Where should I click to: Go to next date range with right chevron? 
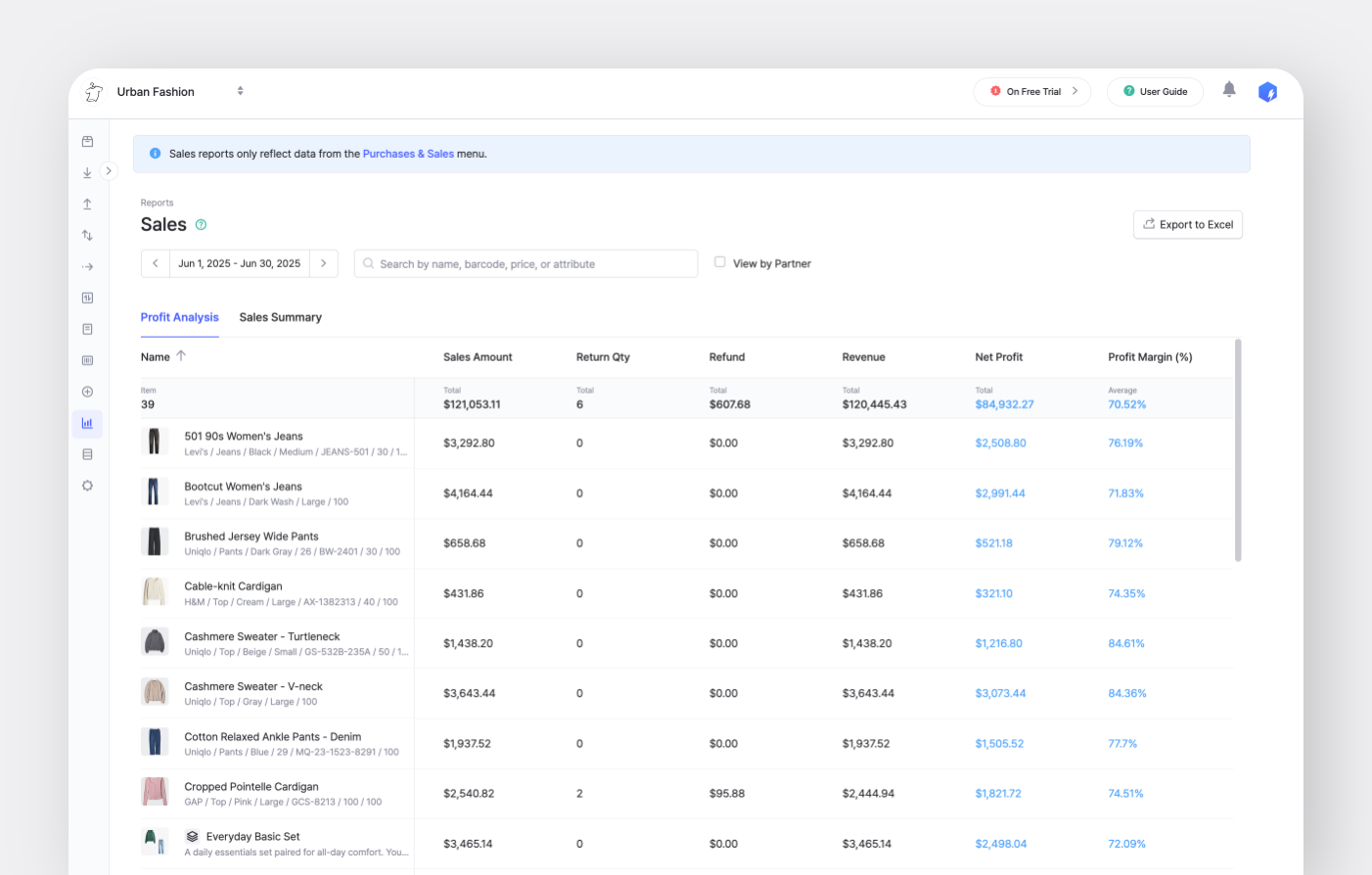pyautogui.click(x=324, y=263)
